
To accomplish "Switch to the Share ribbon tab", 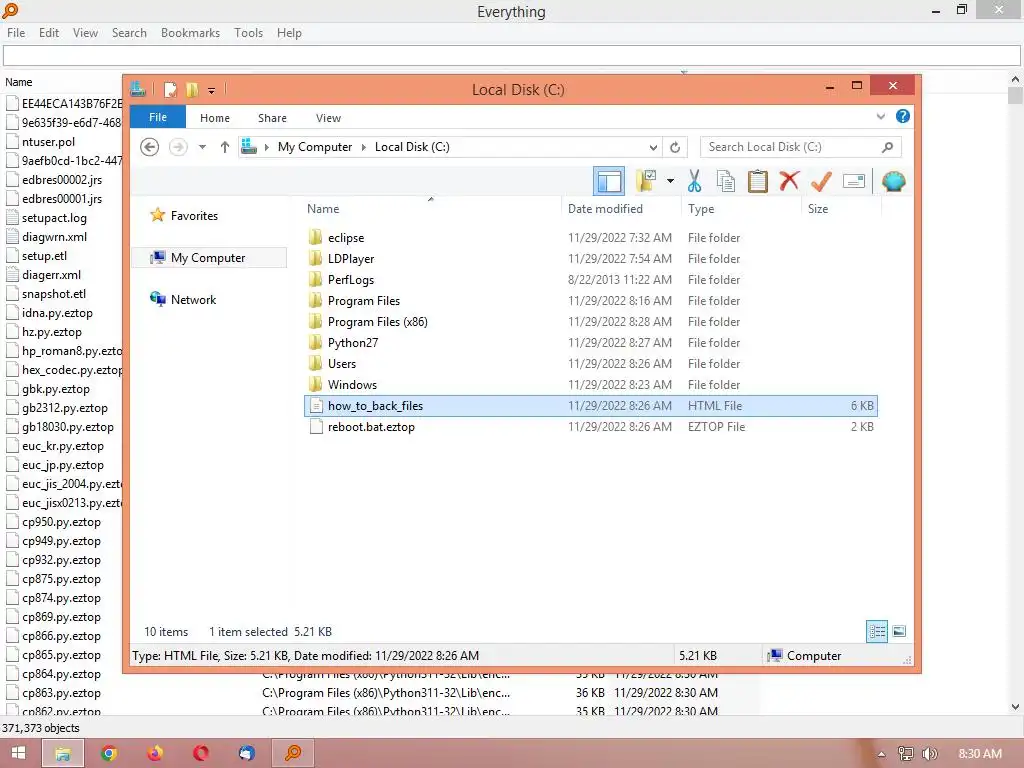I will point(272,118).
